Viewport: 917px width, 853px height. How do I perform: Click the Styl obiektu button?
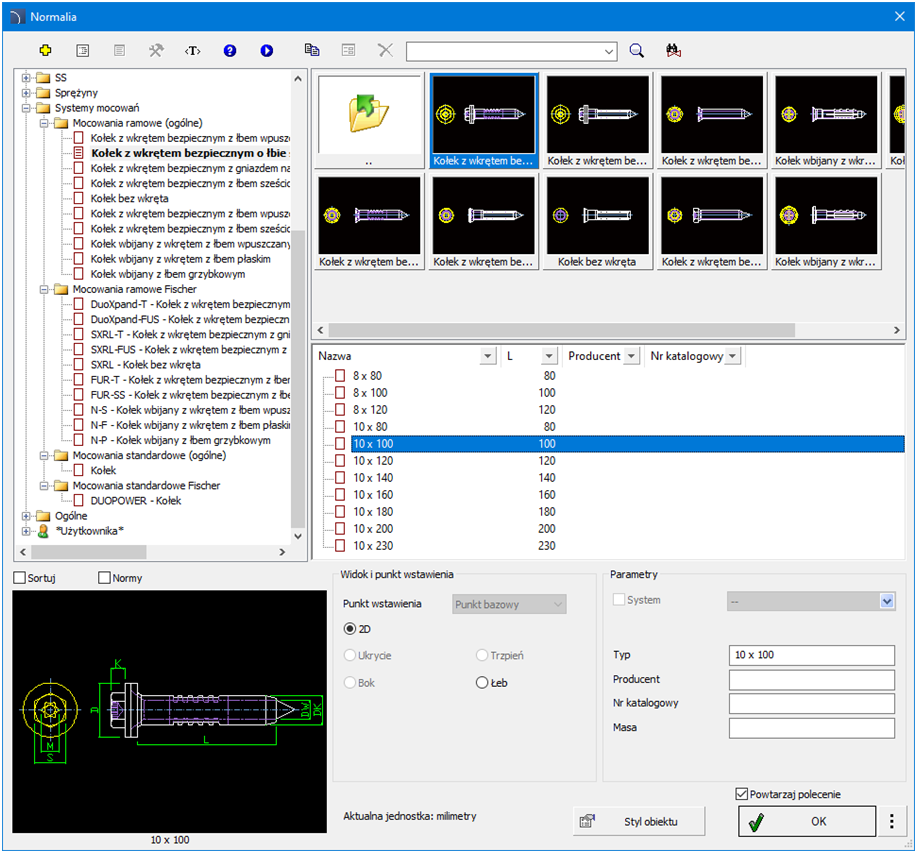639,821
